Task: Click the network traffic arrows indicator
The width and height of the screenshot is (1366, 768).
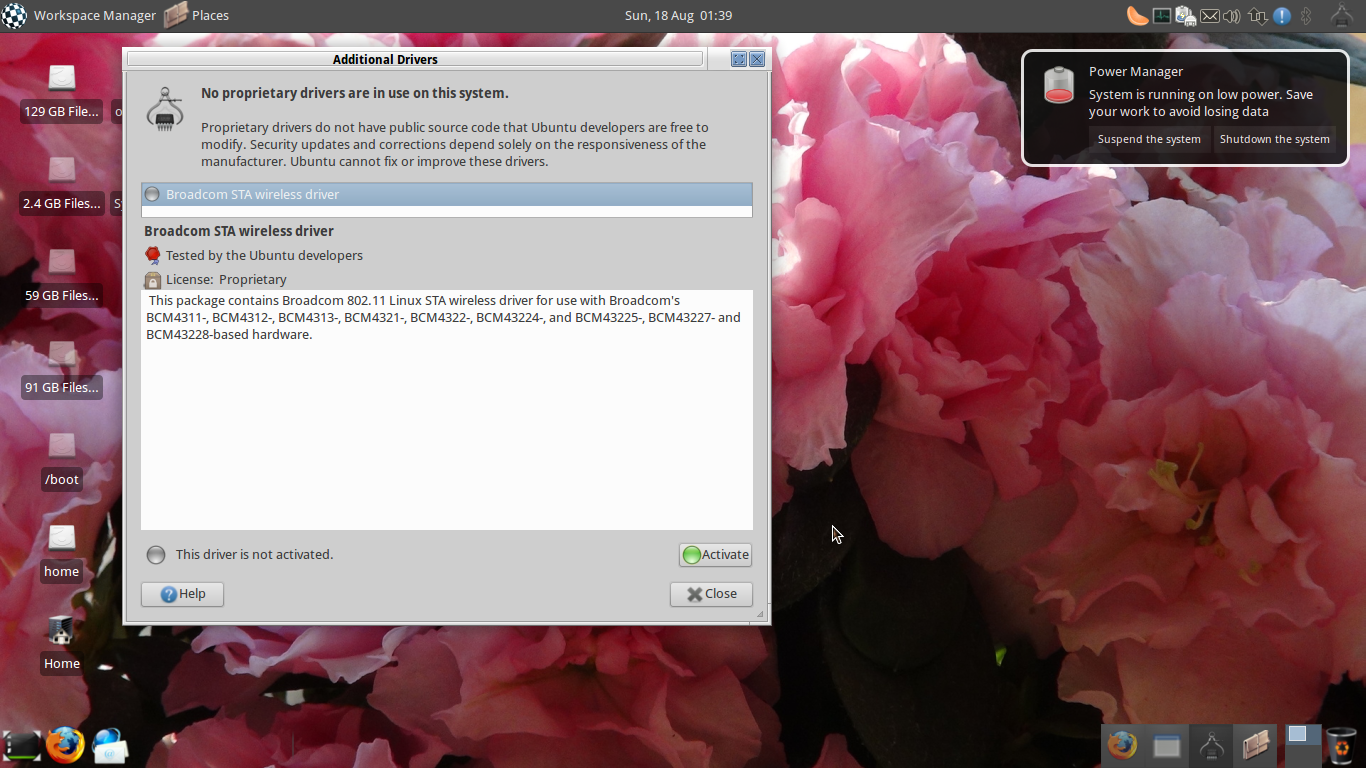Action: coord(1257,16)
